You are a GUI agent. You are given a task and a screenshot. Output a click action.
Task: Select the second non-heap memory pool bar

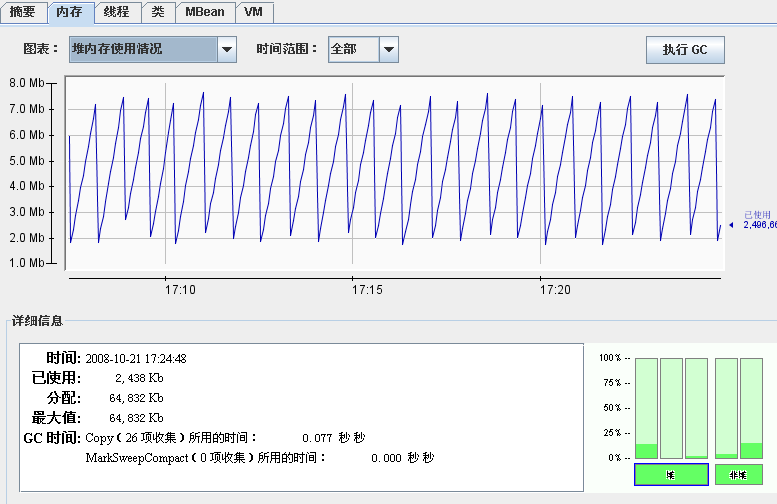(751, 408)
